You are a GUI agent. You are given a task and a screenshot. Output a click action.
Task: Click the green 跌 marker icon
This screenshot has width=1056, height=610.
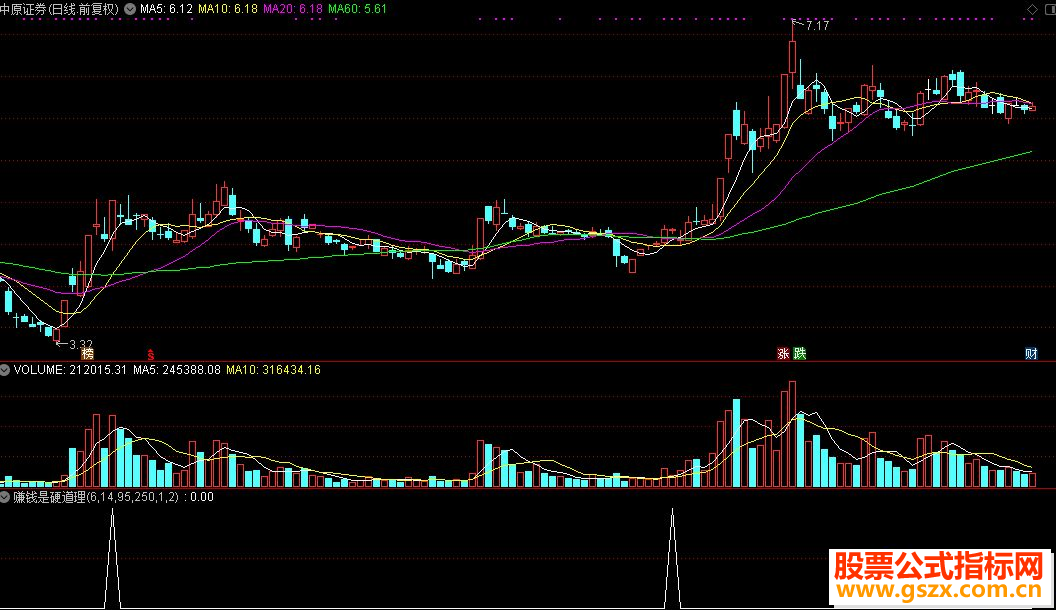pyautogui.click(x=799, y=353)
